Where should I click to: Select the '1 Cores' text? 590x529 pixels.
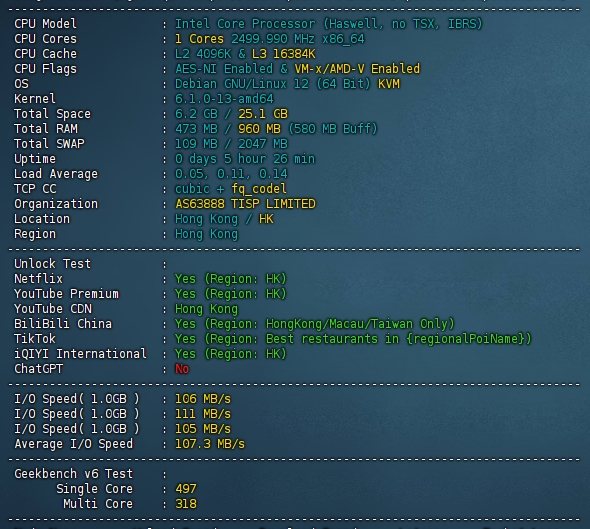pos(199,39)
